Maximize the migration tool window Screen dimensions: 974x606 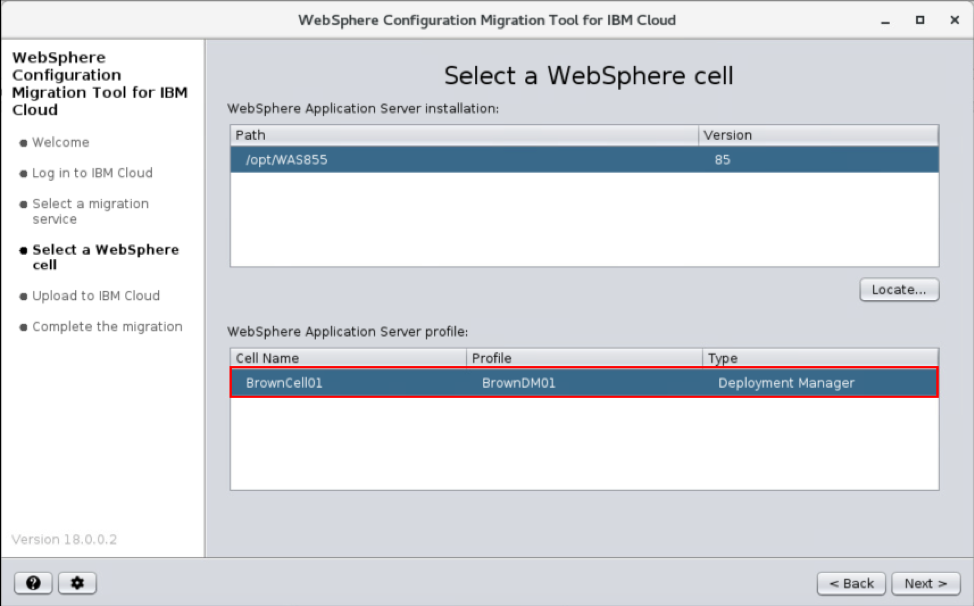(919, 20)
